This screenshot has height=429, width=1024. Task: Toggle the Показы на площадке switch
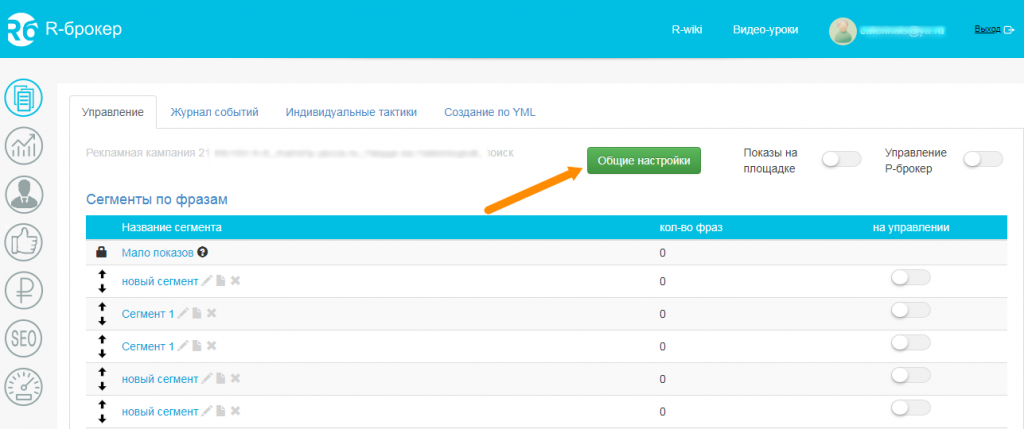(841, 159)
